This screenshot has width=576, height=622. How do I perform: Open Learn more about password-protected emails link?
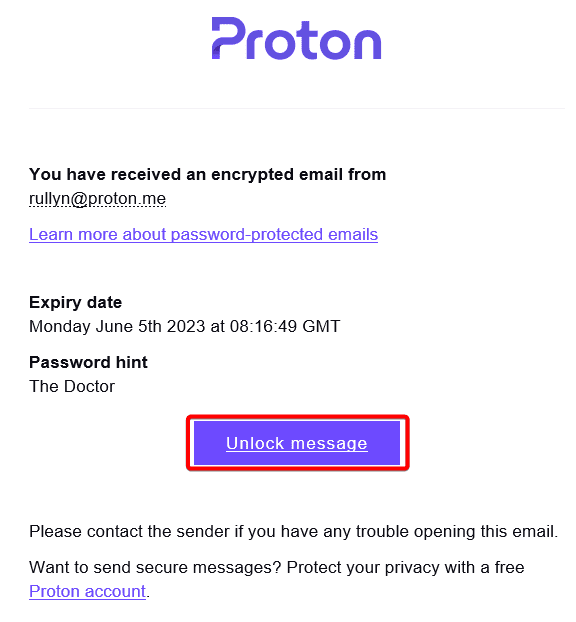click(204, 234)
